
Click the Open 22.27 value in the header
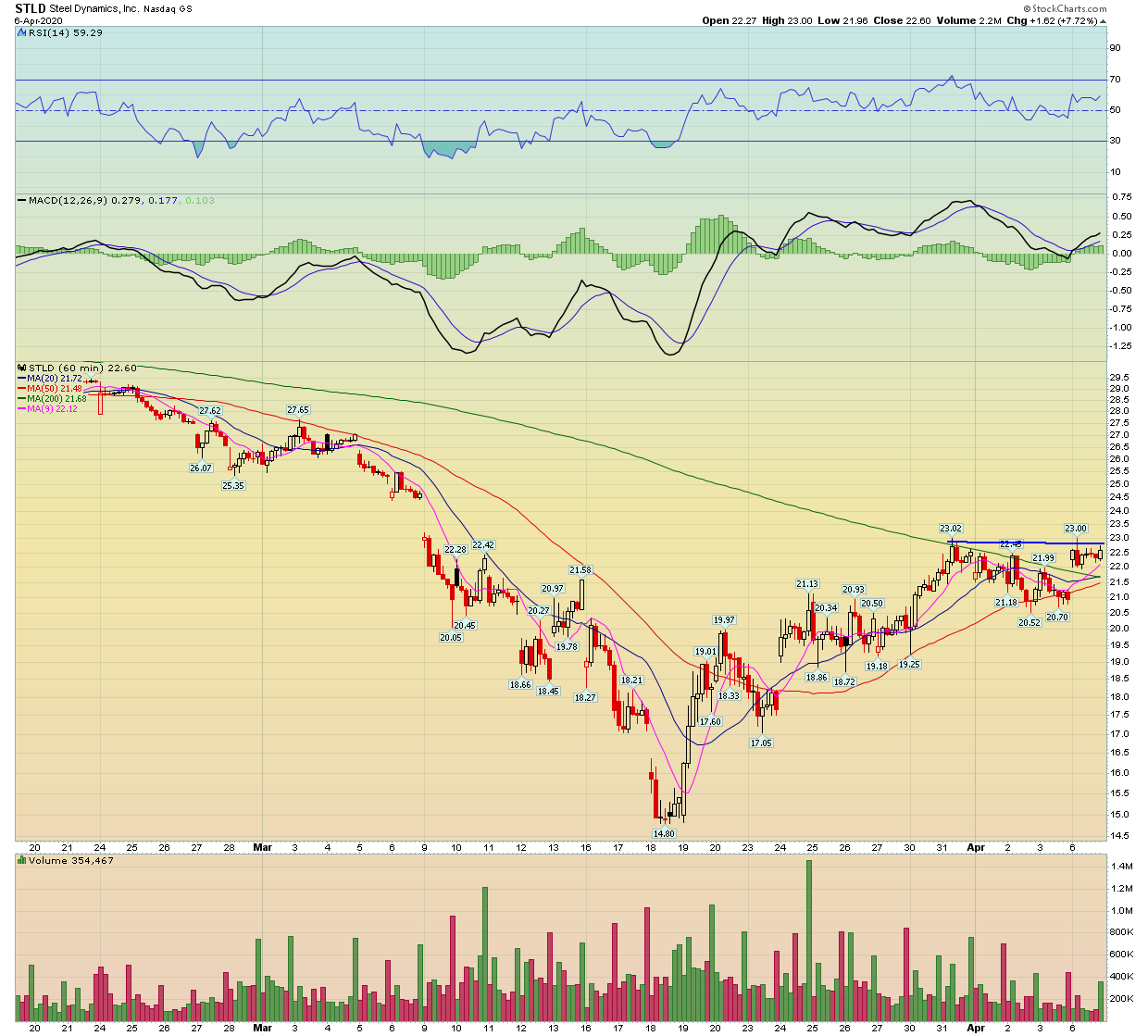point(729,20)
